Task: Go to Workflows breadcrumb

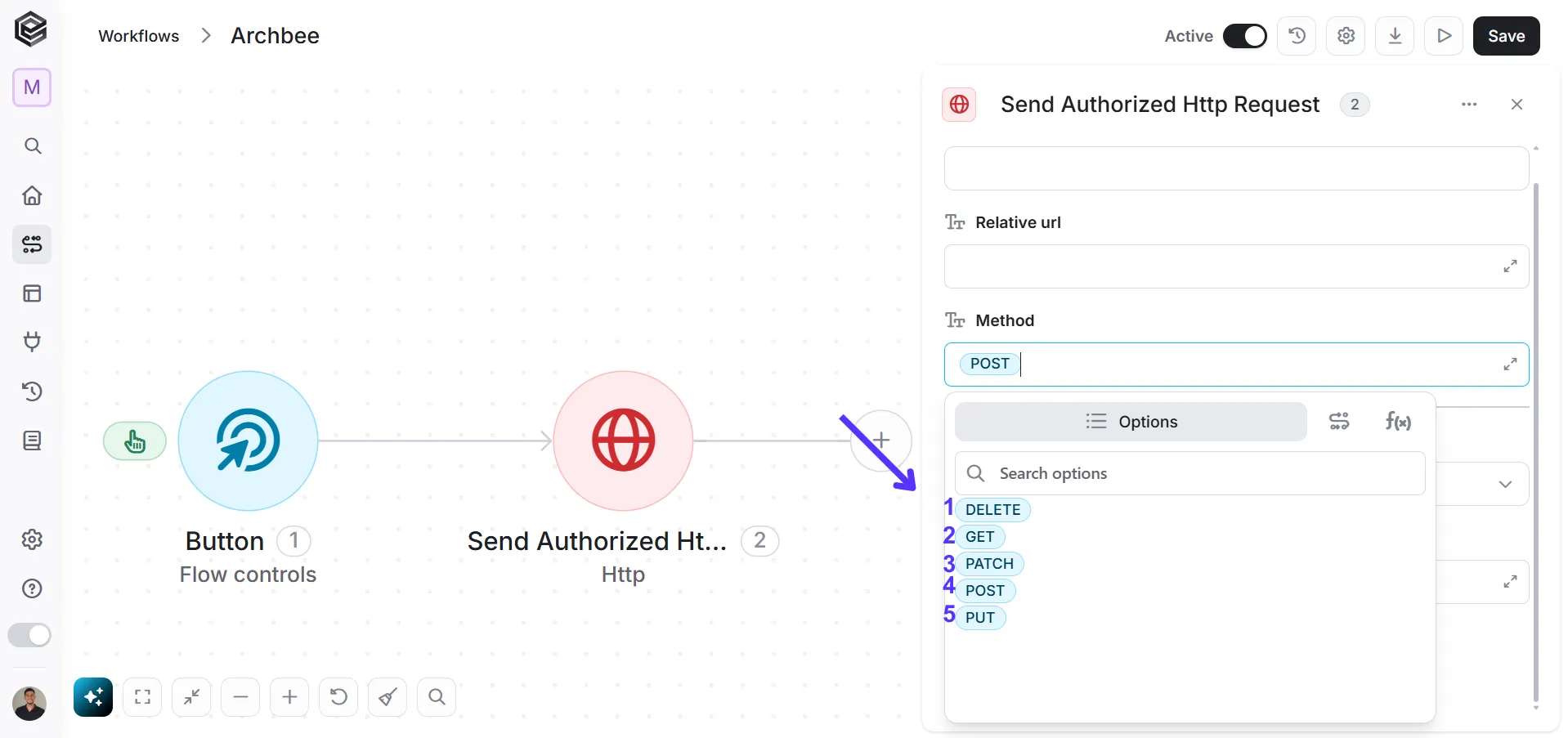Action: 138,36
